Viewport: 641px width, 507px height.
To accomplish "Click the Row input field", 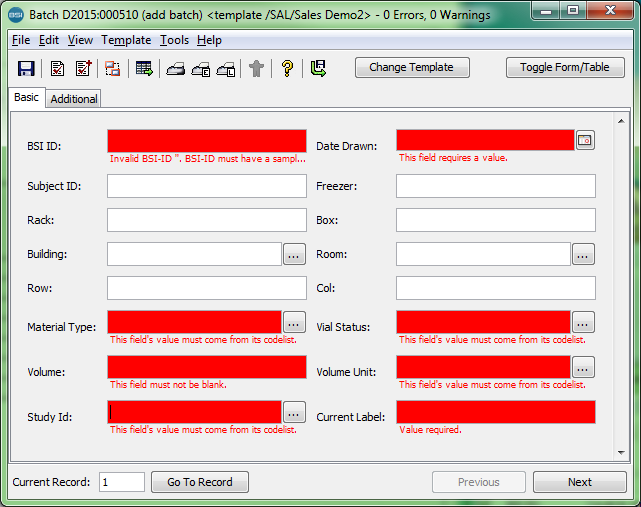I will [207, 288].
